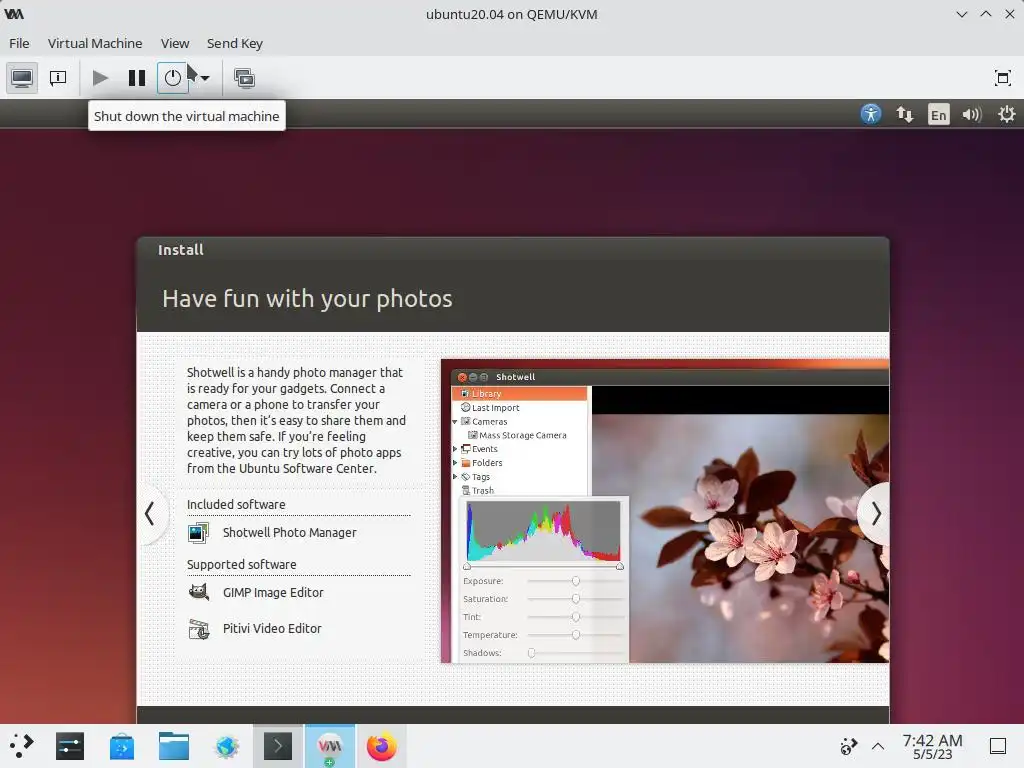Open System Settings from taskbar

point(70,746)
